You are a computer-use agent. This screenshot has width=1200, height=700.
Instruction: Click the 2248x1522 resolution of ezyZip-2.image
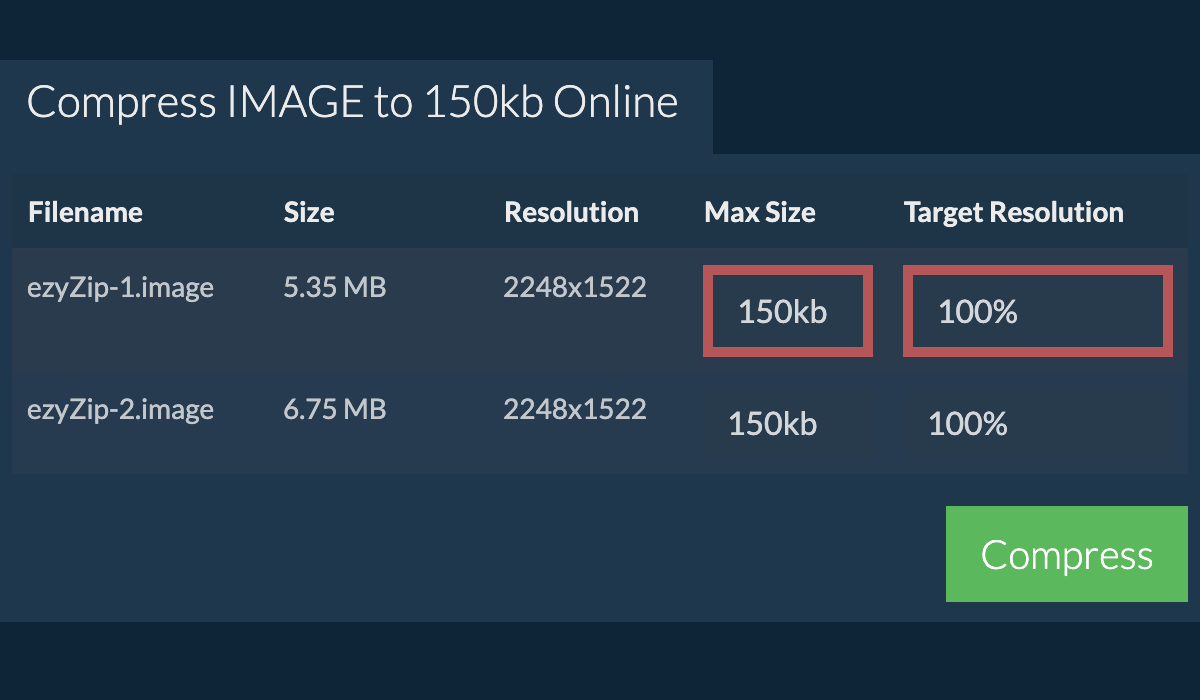[575, 409]
